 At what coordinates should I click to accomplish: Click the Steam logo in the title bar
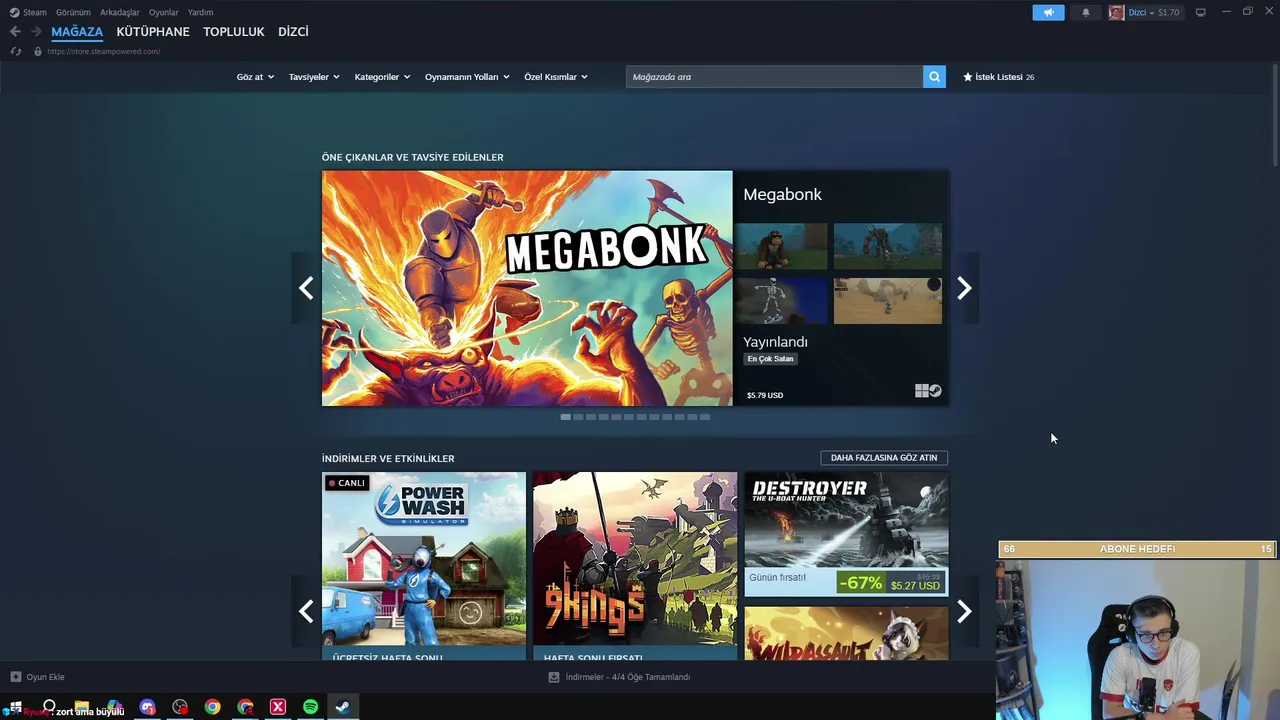pyautogui.click(x=14, y=12)
